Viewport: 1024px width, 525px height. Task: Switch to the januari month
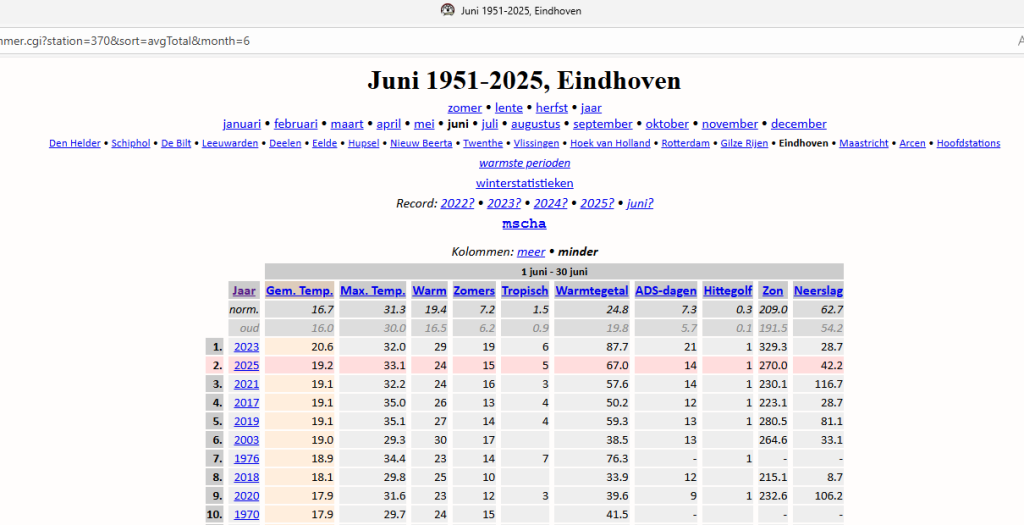coord(242,123)
